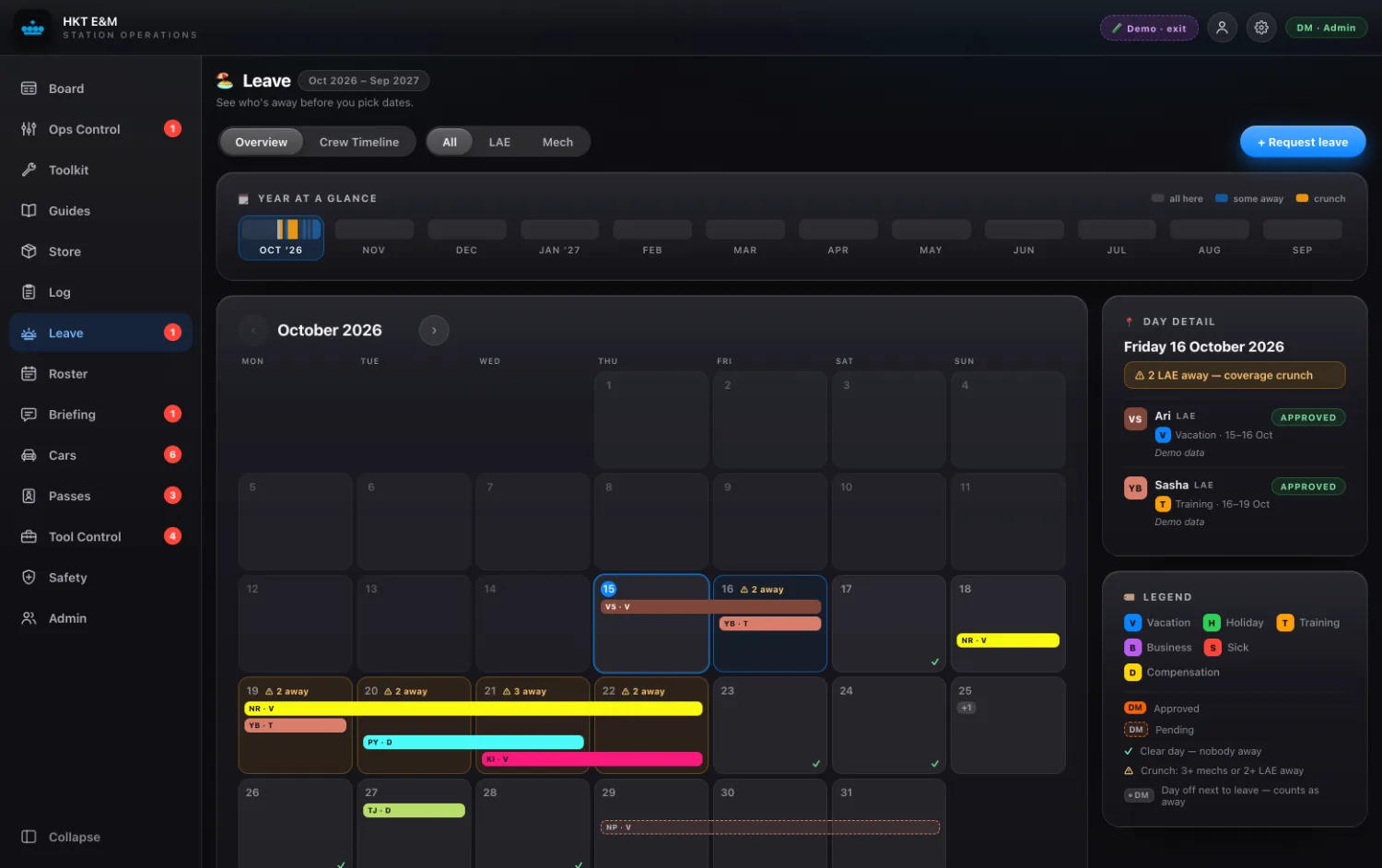Screen dimensions: 1382x868
Task: Switch to Crew Timeline tab
Action: click(359, 142)
